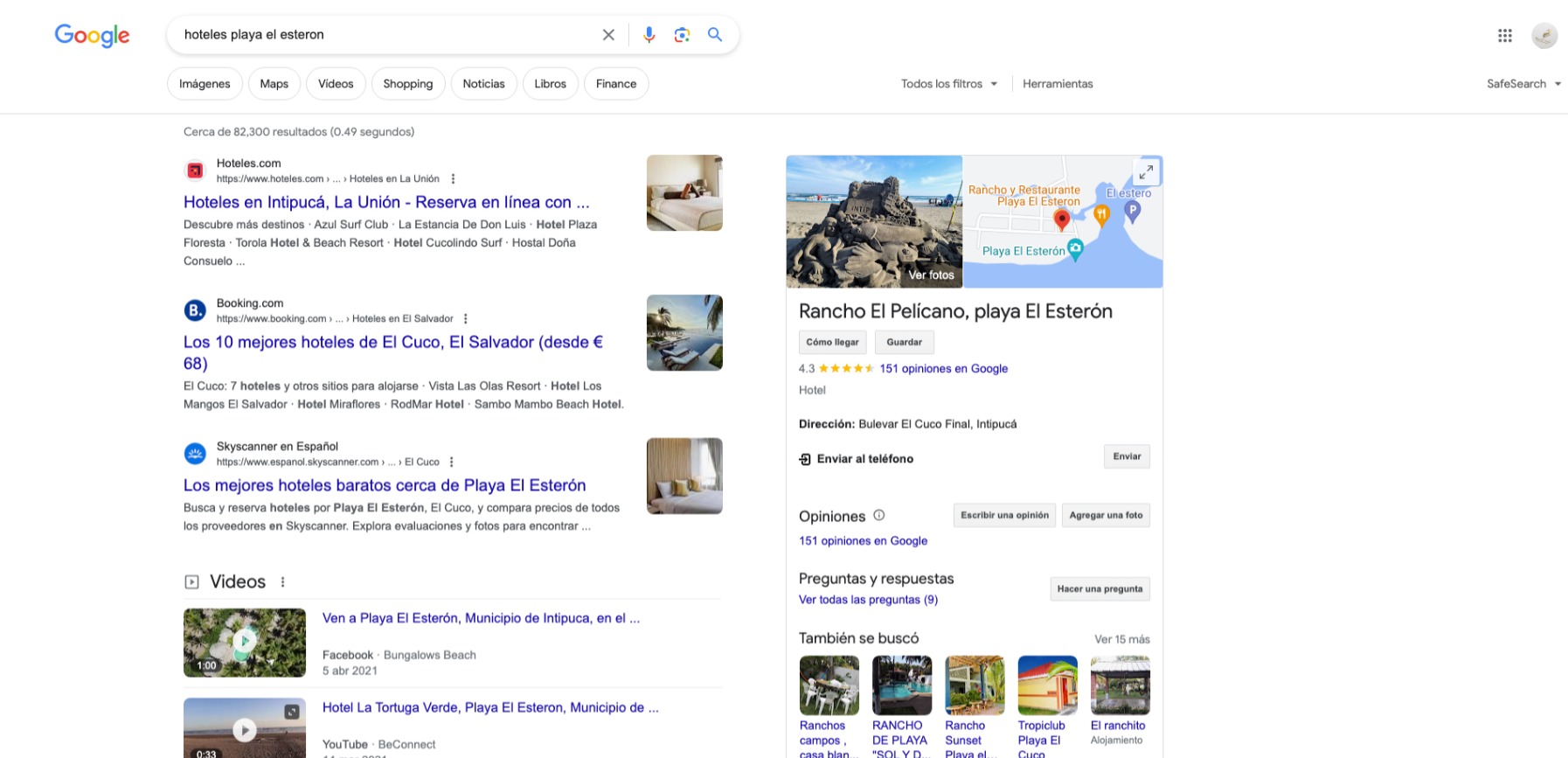Clear the search box text

[x=608, y=35]
